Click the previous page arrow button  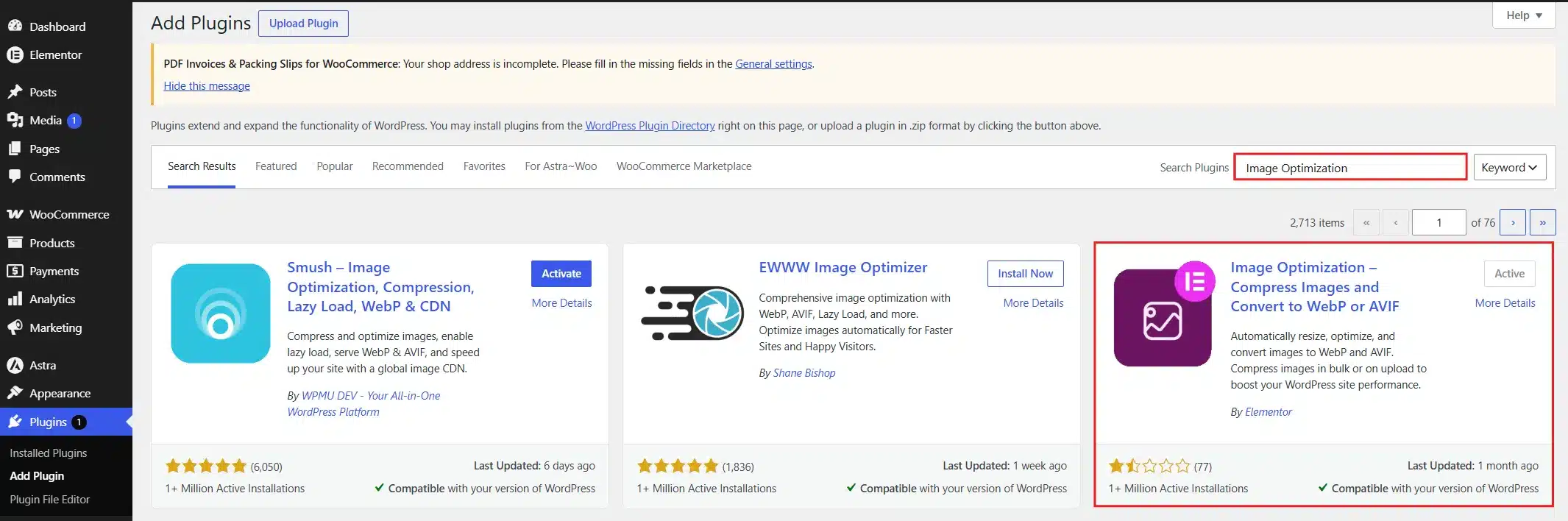tap(1396, 222)
